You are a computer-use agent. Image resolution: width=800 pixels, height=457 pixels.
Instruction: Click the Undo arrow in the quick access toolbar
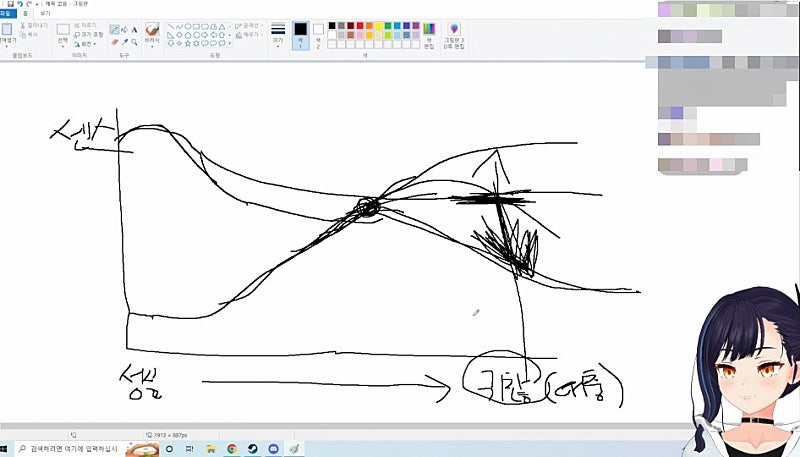tap(20, 4)
